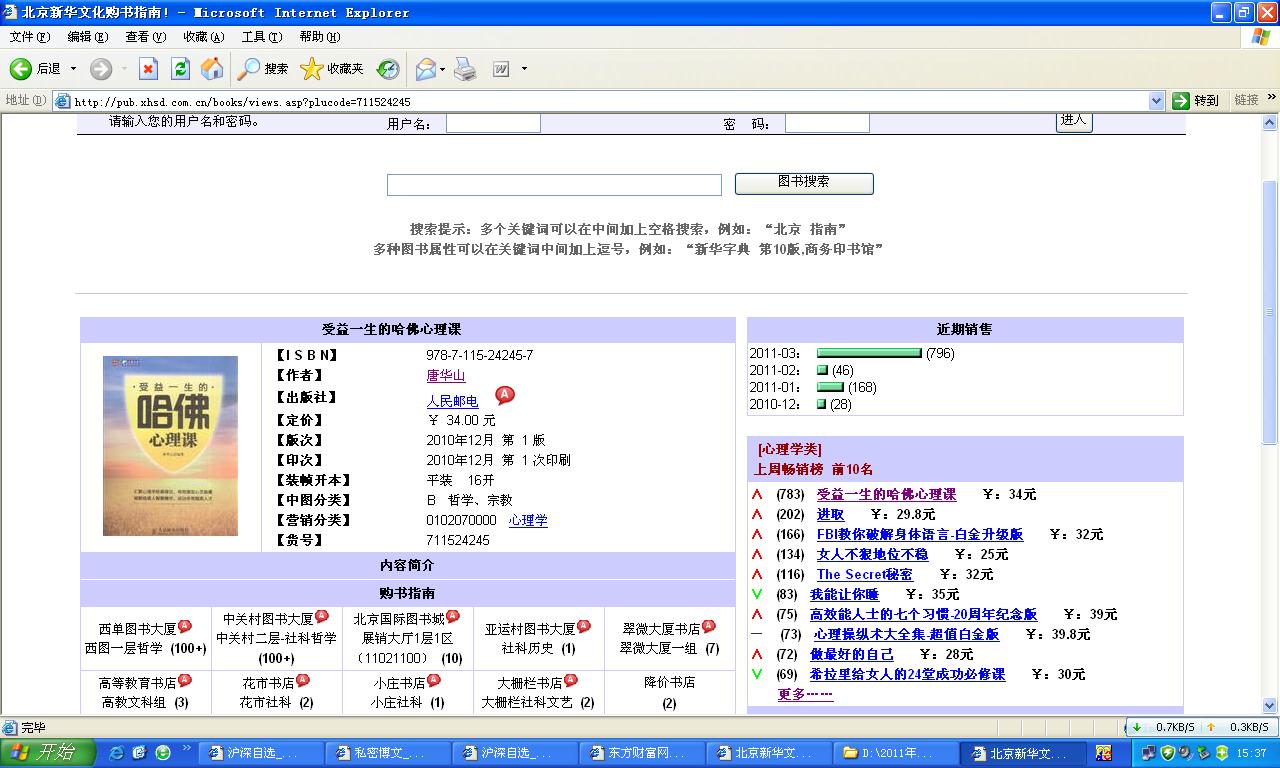1280x768 pixels.
Task: Click the red A icon beside 中关村图书大厦
Action: tap(321, 616)
